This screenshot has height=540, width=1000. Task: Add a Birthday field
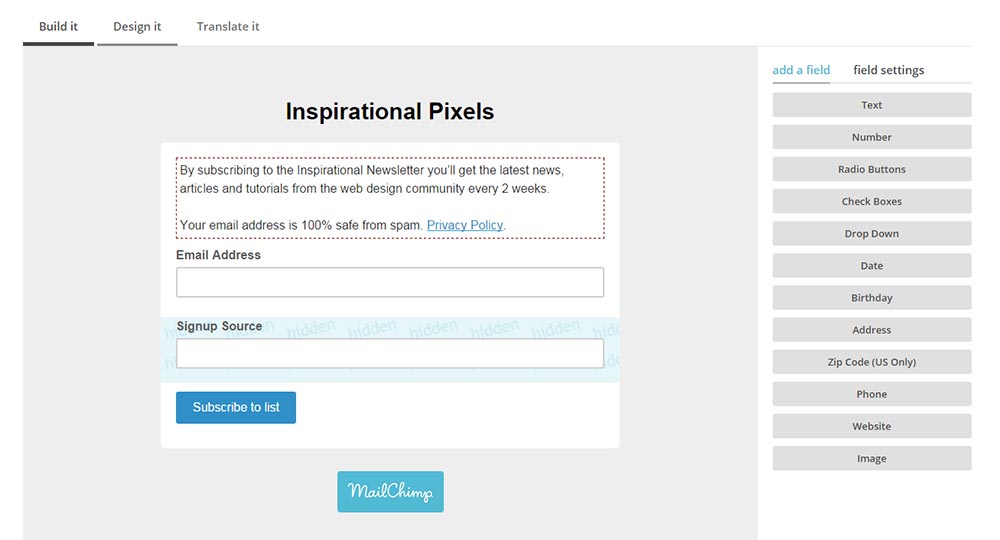pos(871,297)
